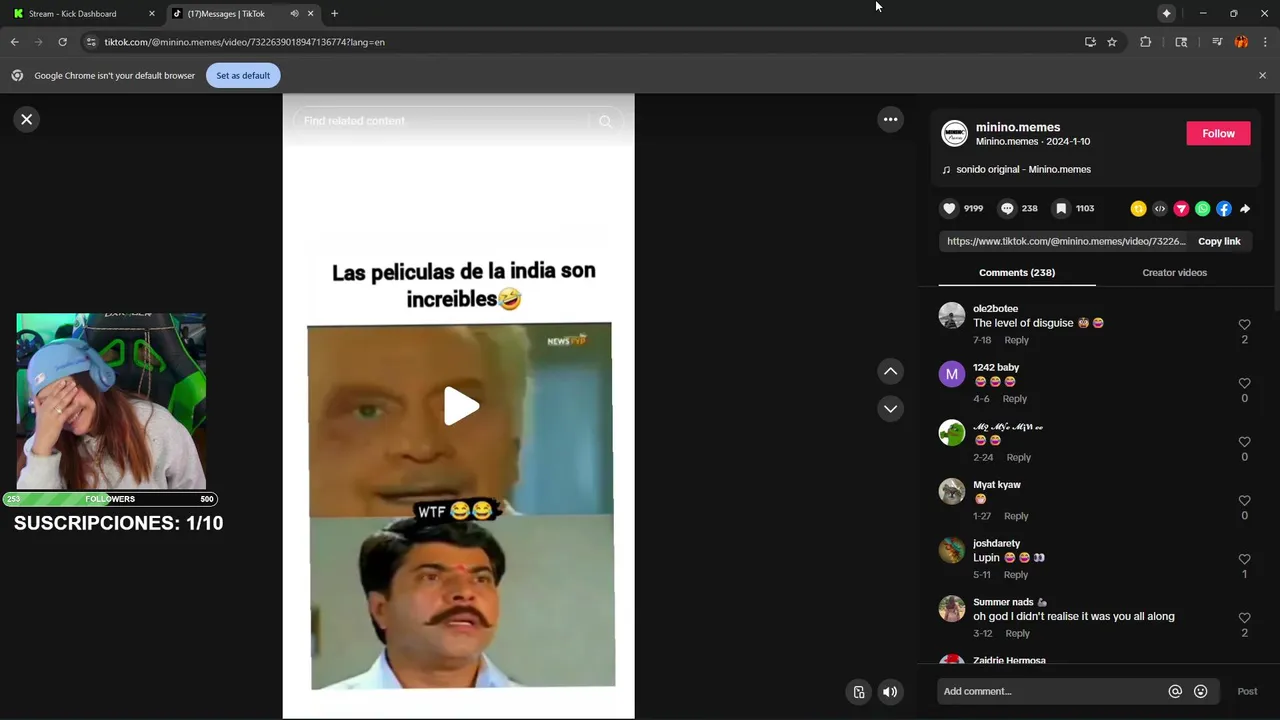Open a new browser tab
This screenshot has height=720, width=1280.
pyautogui.click(x=334, y=14)
